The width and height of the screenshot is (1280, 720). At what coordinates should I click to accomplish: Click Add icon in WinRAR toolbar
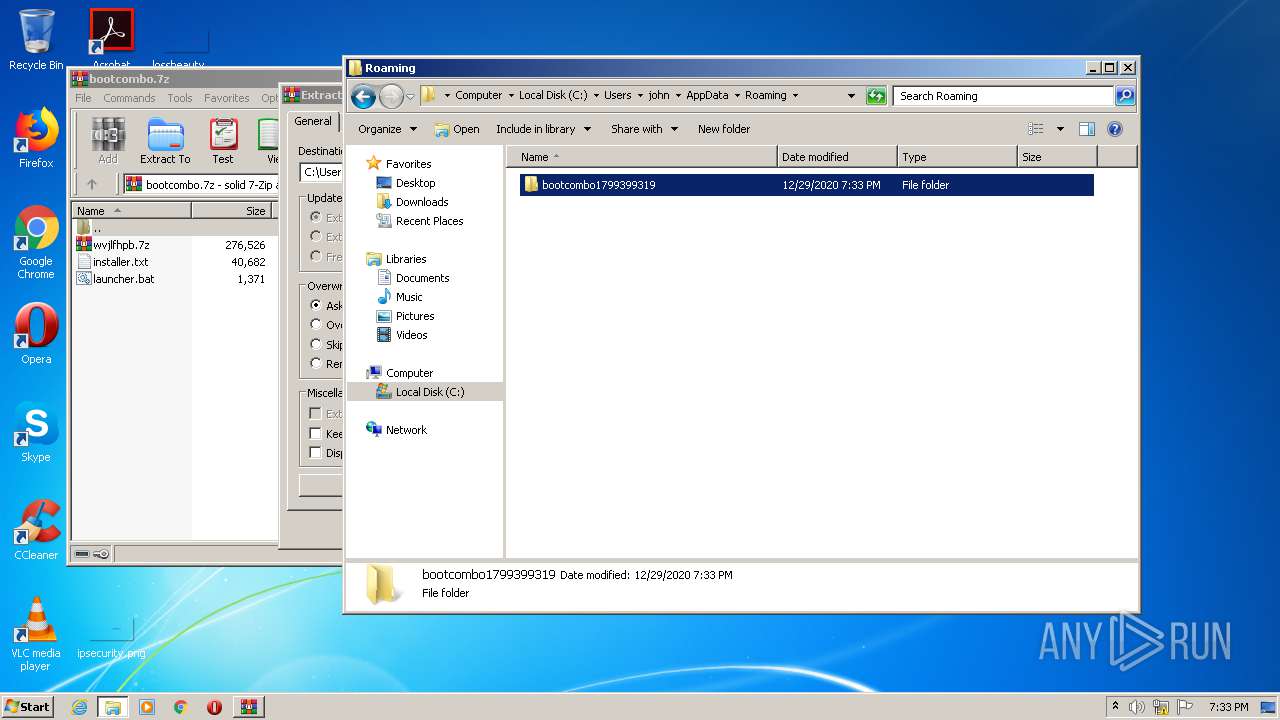108,140
